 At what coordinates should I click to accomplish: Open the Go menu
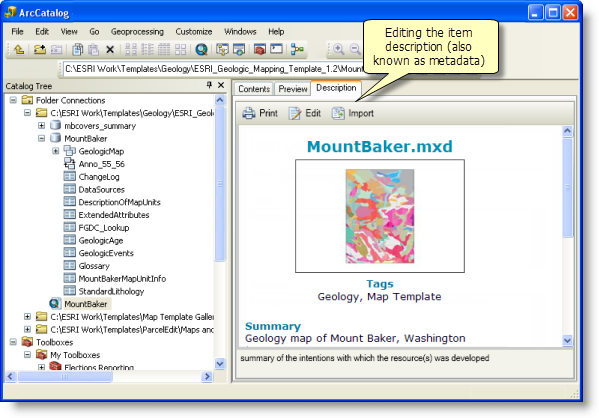tap(94, 32)
